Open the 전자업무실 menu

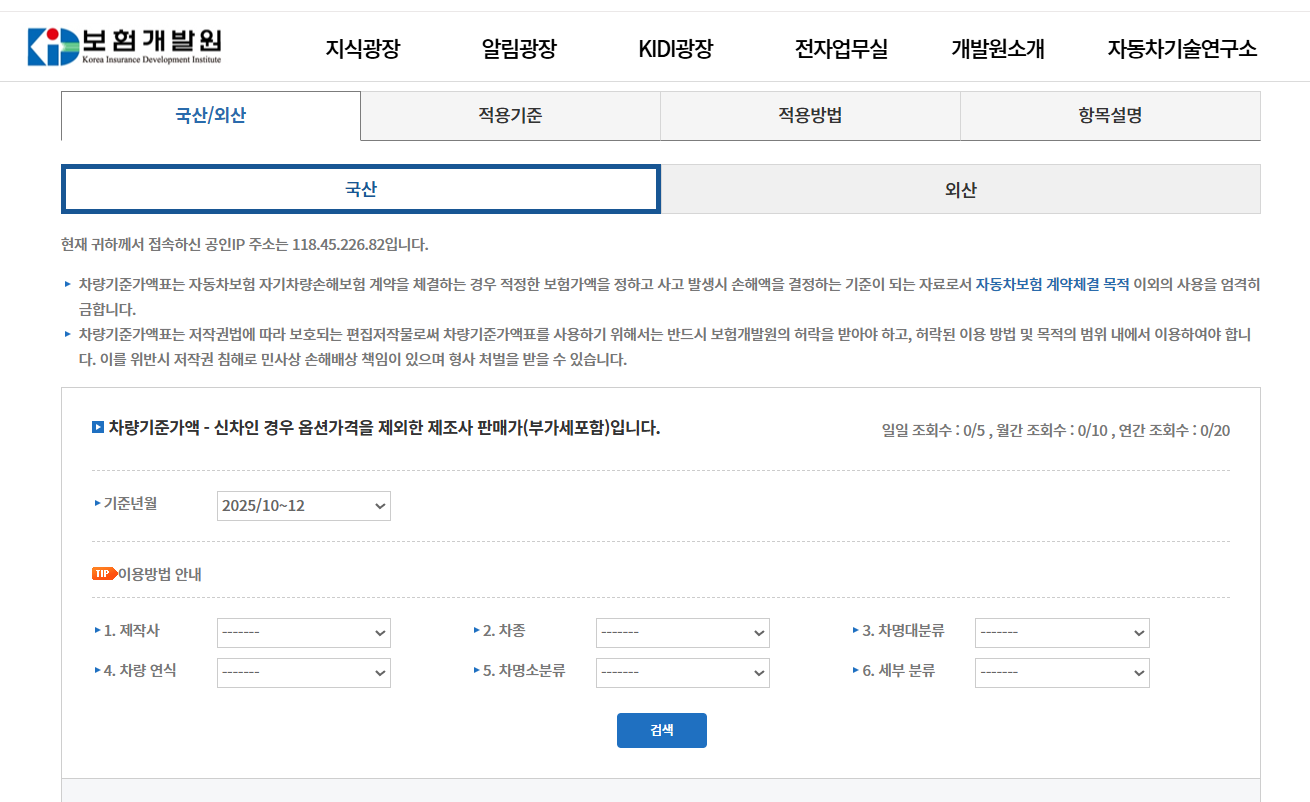841,48
